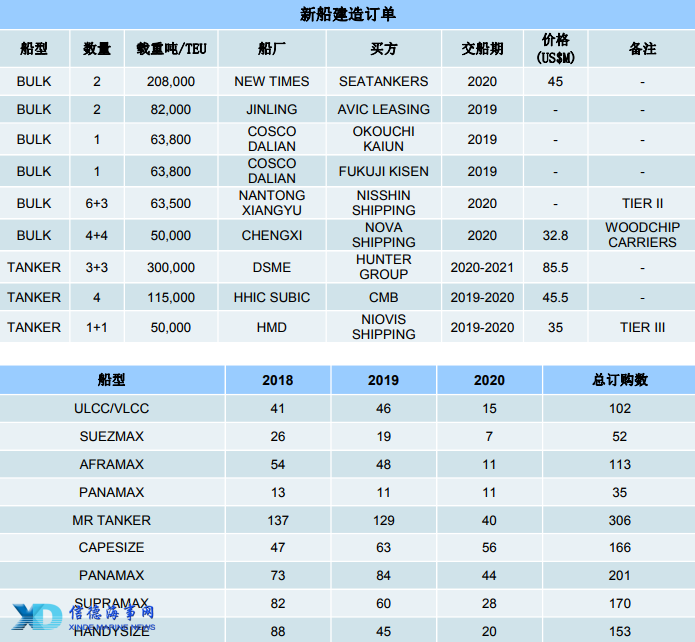Select the WOODCHIP CARRIERS remark cell
This screenshot has width=695, height=642.
[x=642, y=235]
